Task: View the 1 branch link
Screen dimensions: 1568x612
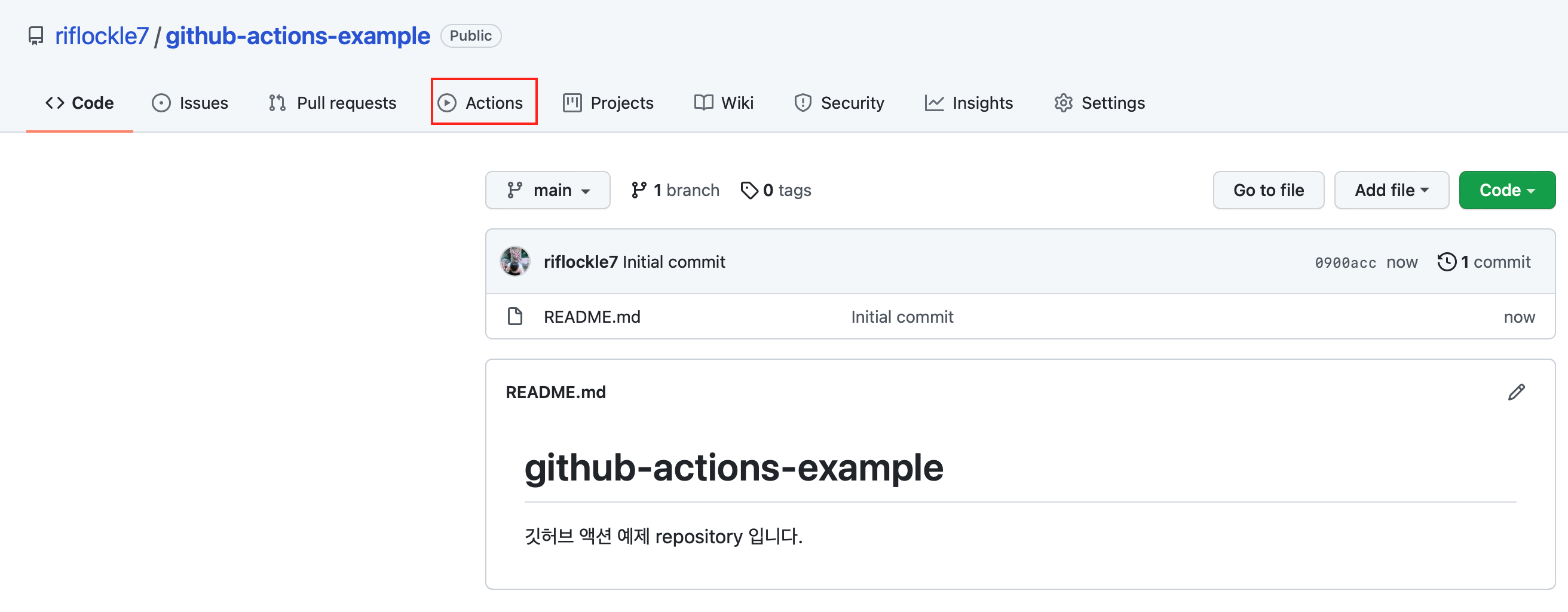Action: (x=676, y=190)
